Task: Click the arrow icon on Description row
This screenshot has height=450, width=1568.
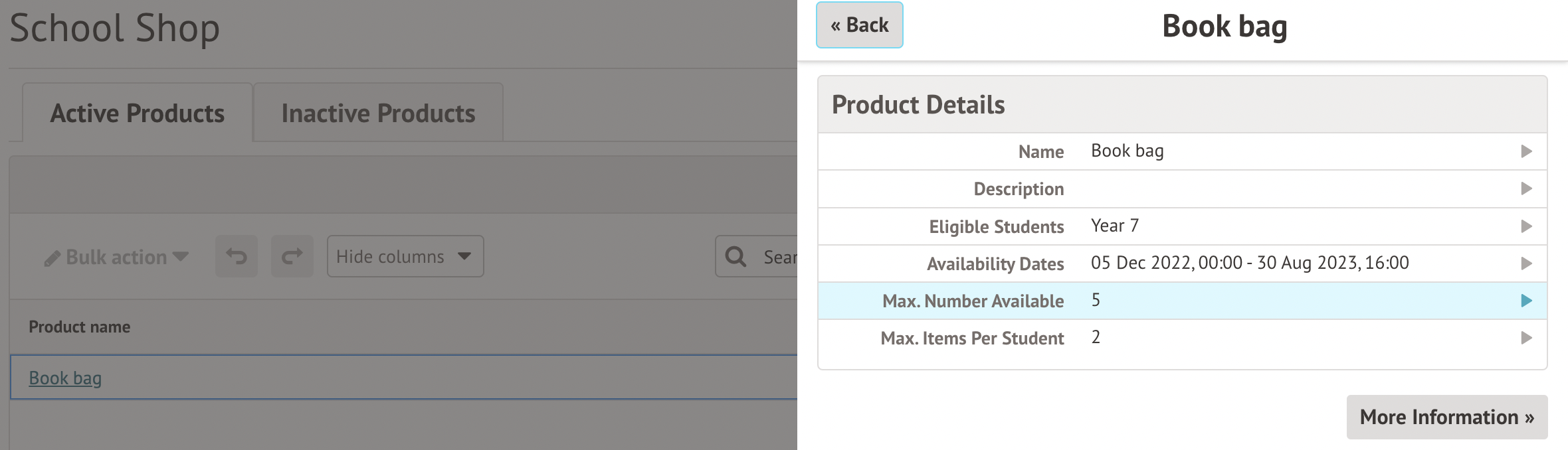Action: [1526, 188]
